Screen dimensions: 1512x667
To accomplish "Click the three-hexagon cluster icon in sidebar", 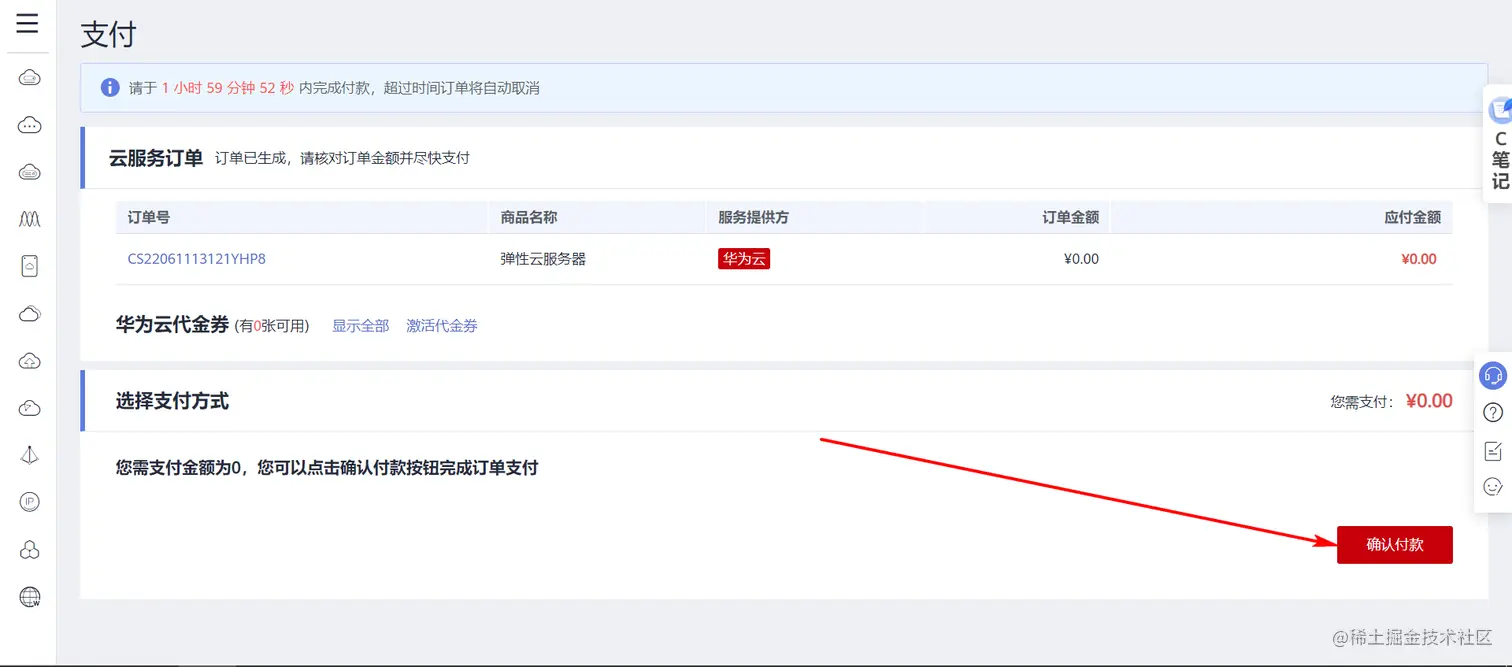I will click(30, 549).
